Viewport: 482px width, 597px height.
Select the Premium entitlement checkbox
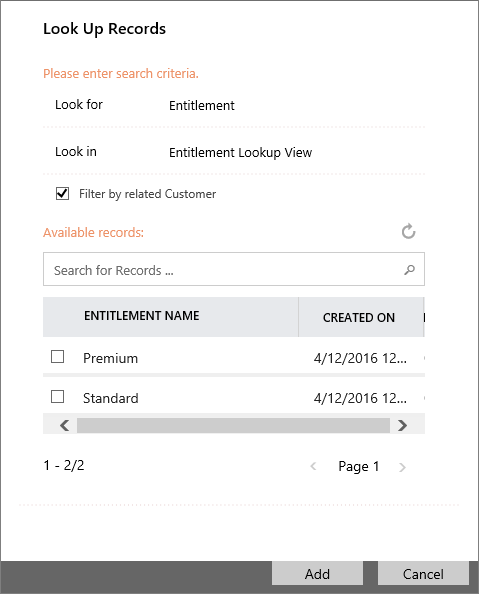(x=57, y=357)
